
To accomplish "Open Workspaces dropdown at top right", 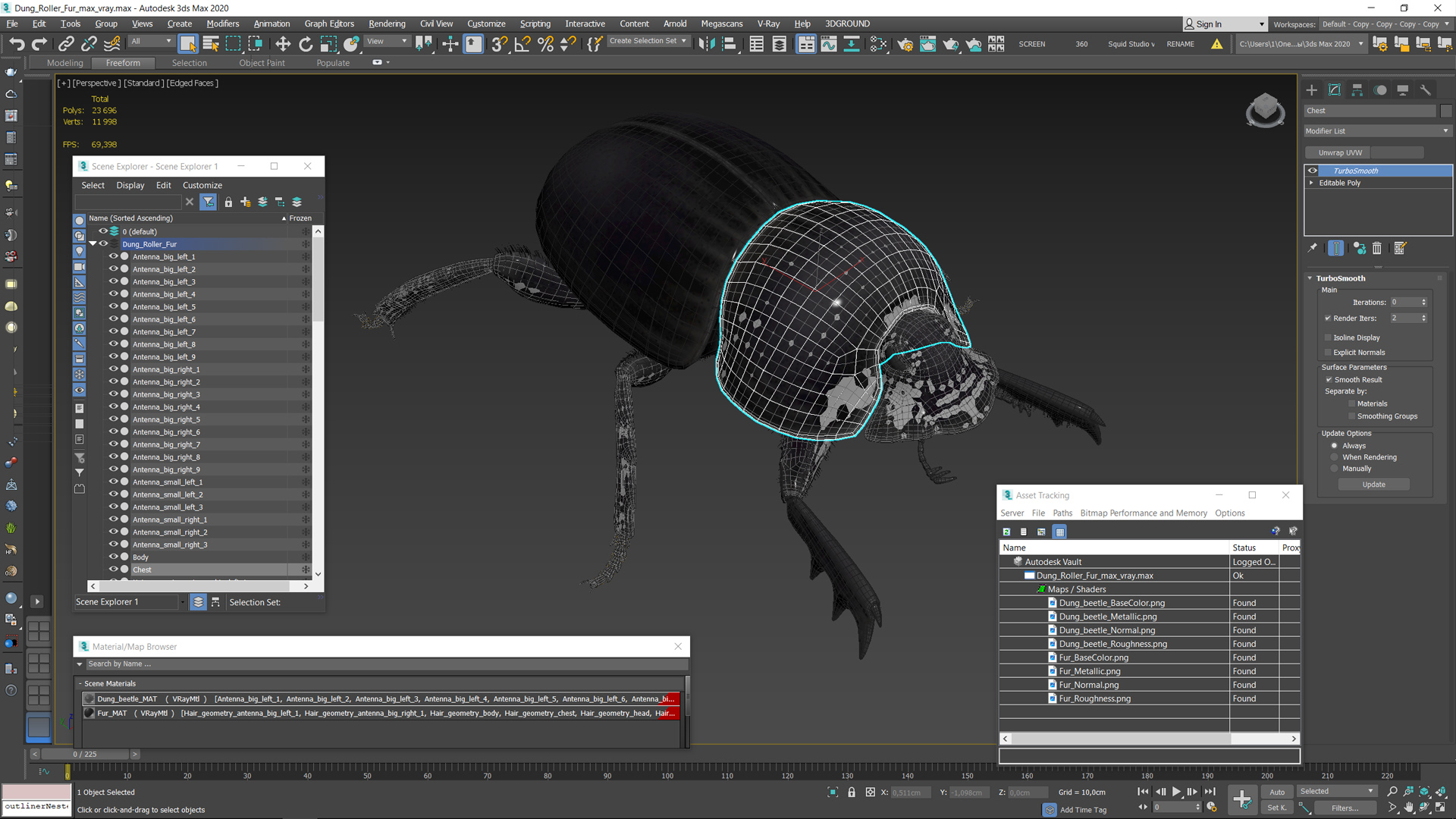I will (x=1385, y=24).
